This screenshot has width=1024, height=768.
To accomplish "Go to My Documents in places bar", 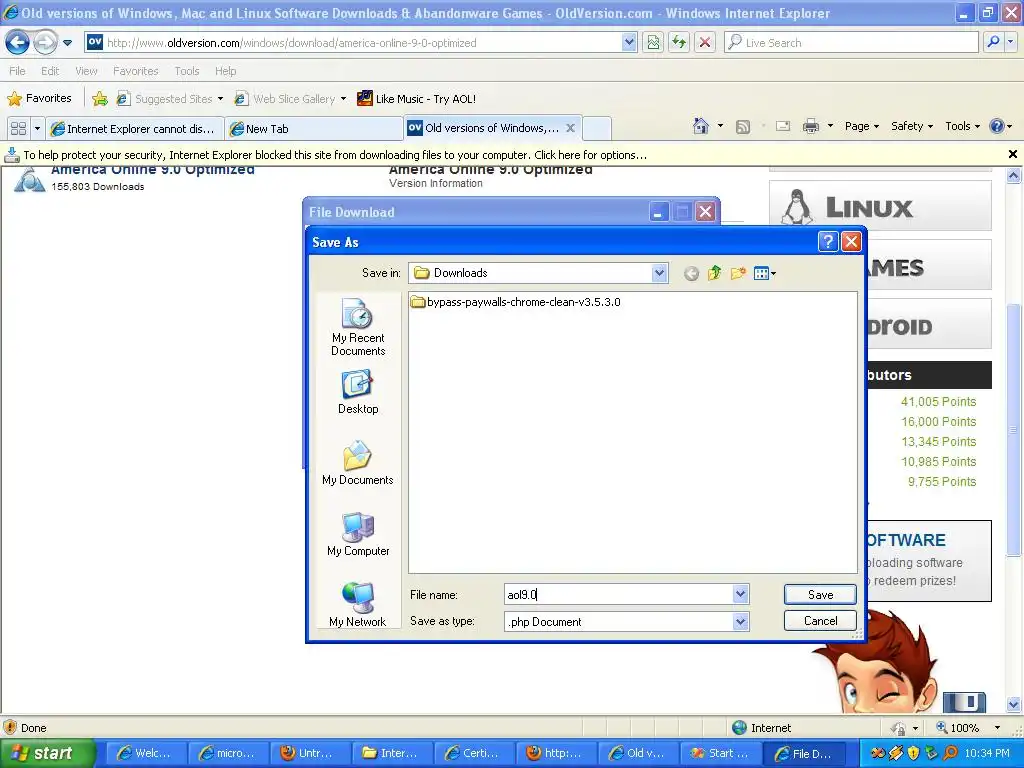I will pos(358,463).
